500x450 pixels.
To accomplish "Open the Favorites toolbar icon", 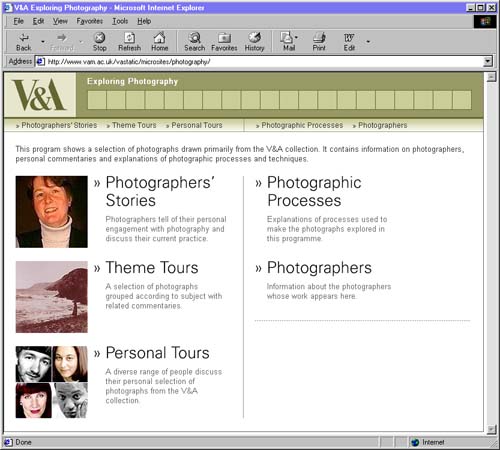I will click(x=224, y=38).
